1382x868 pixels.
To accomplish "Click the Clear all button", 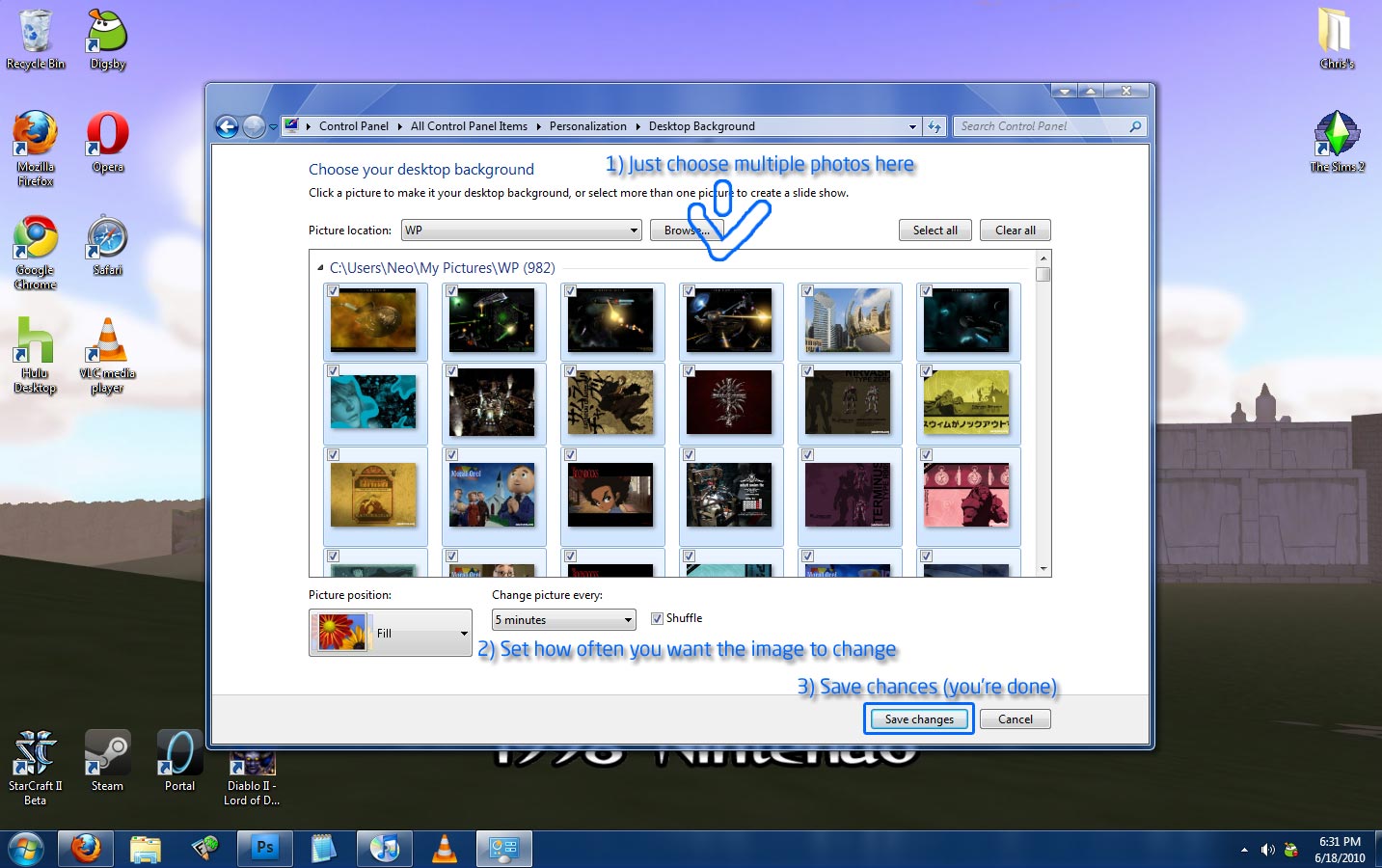I will 1016,231.
